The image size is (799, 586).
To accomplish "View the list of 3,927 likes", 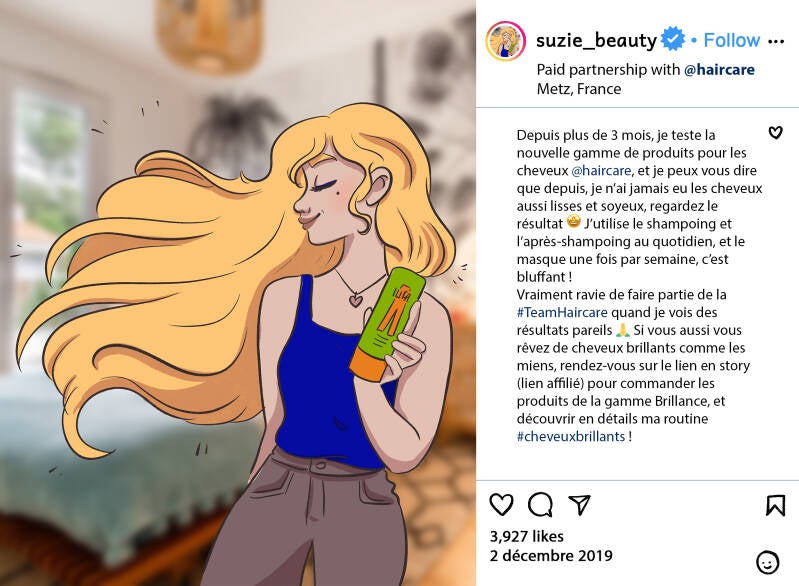I will (x=526, y=536).
